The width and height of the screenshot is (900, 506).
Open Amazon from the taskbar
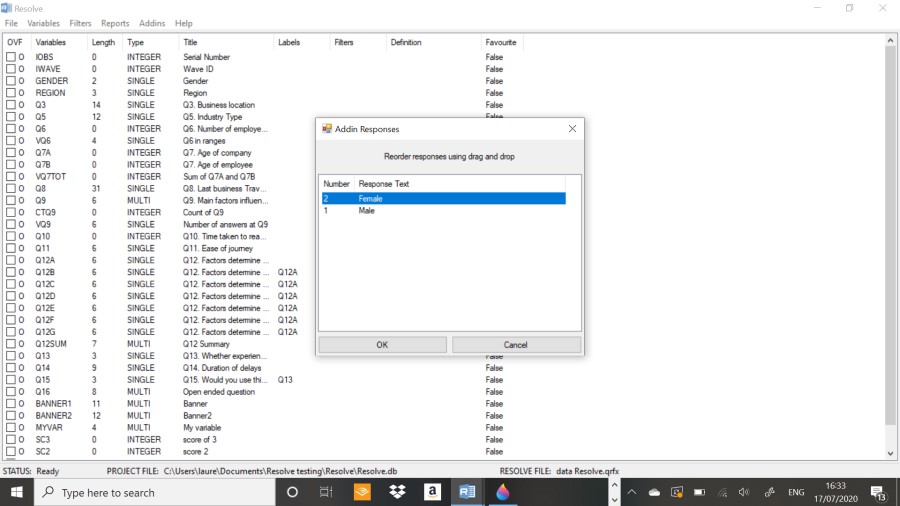pyautogui.click(x=432, y=492)
